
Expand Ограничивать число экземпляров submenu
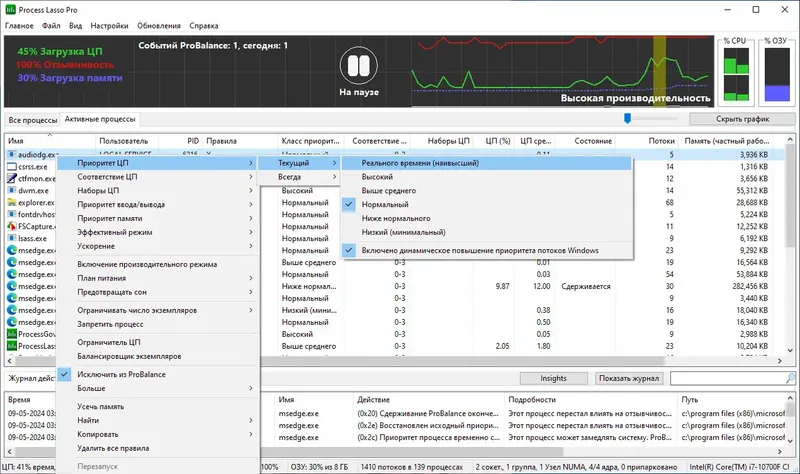157,310
